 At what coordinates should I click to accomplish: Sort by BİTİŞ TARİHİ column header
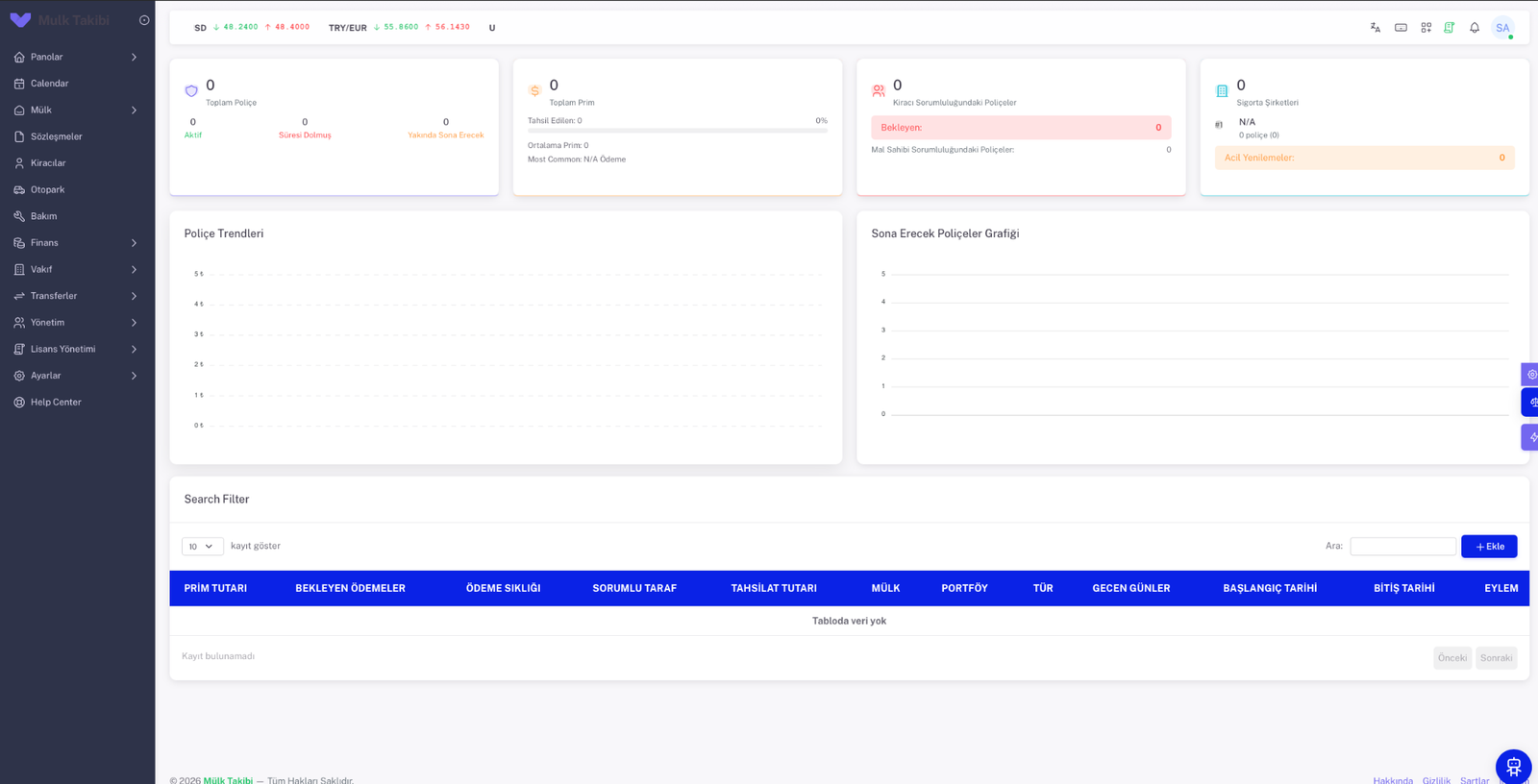pyautogui.click(x=1403, y=588)
